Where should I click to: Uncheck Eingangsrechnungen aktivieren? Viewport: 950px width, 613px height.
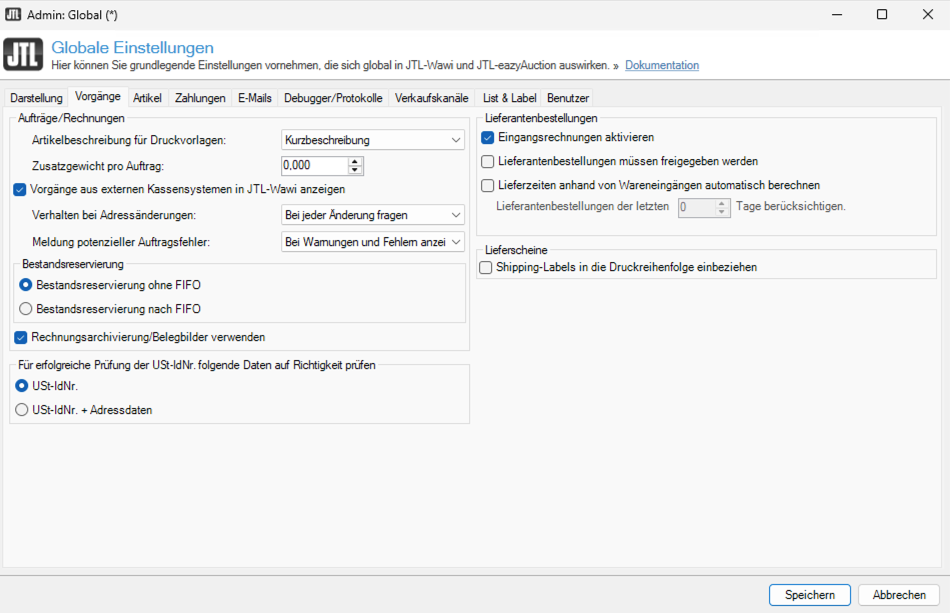[x=488, y=137]
